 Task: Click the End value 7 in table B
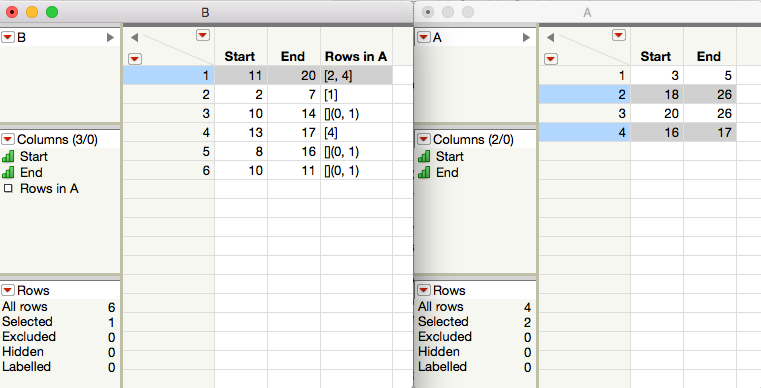294,94
